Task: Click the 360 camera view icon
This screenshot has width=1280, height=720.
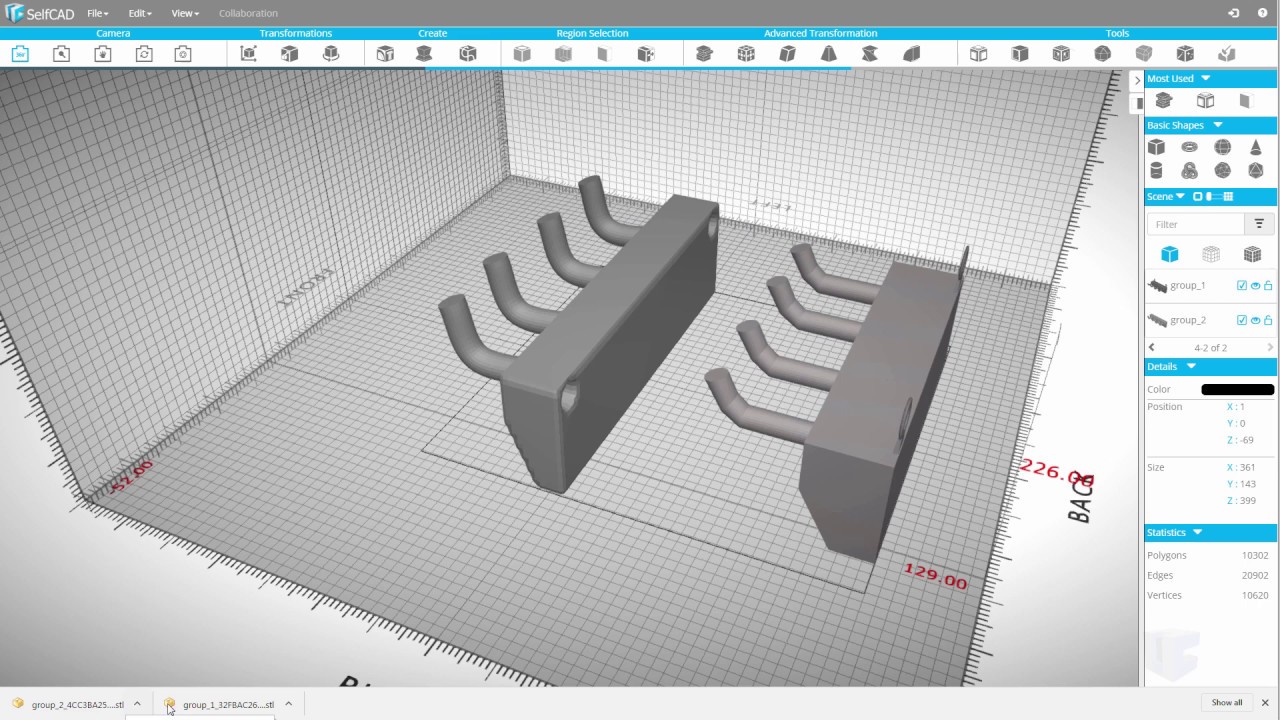Action: pyautogui.click(x=20, y=54)
